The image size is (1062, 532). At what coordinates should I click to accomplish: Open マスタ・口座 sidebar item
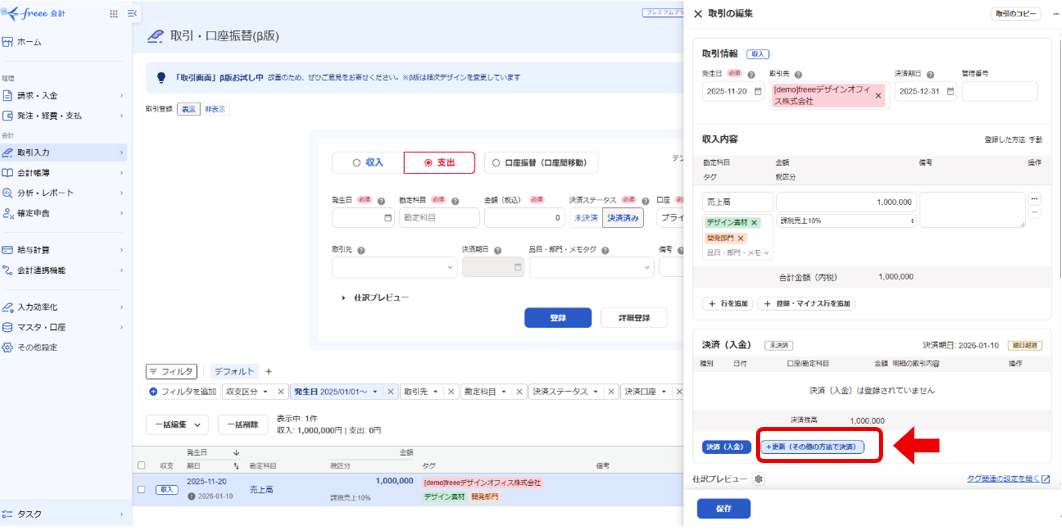pos(64,327)
